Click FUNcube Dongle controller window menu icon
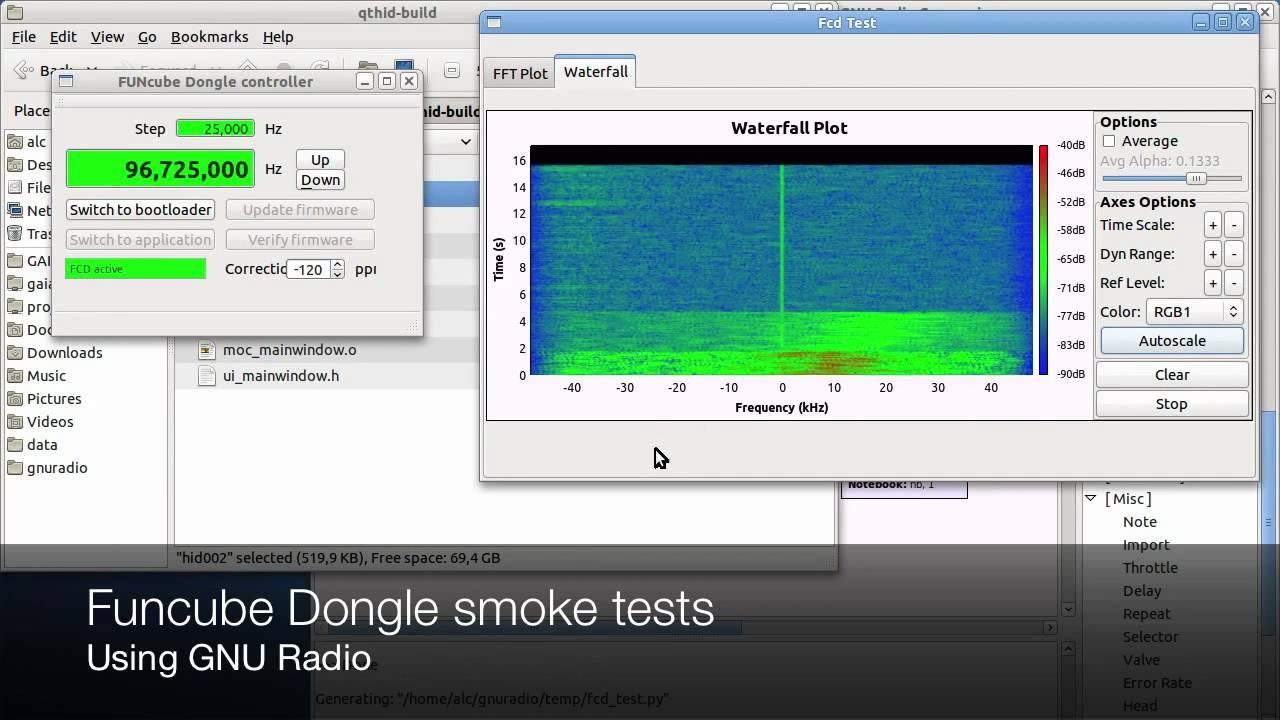 click(x=66, y=81)
